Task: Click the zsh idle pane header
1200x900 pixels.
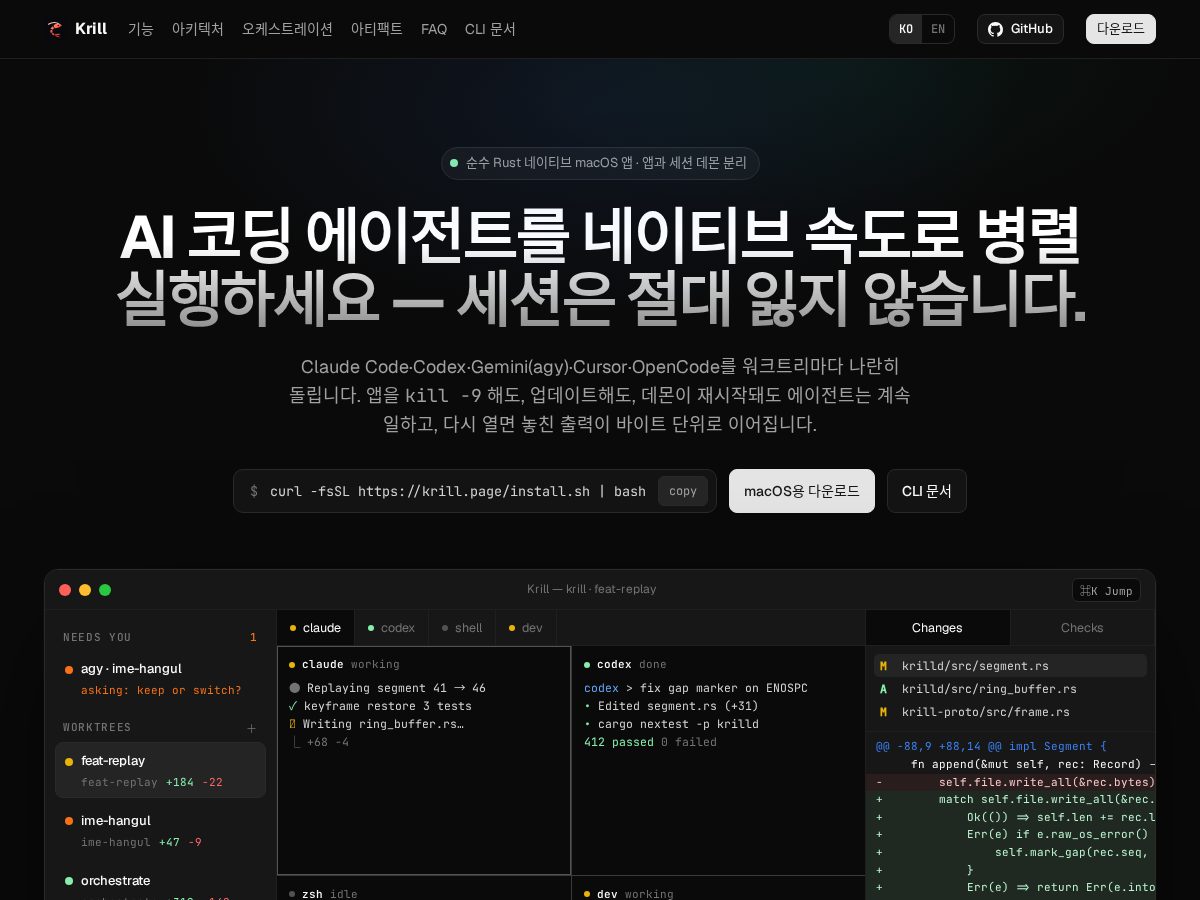Action: click(x=323, y=894)
